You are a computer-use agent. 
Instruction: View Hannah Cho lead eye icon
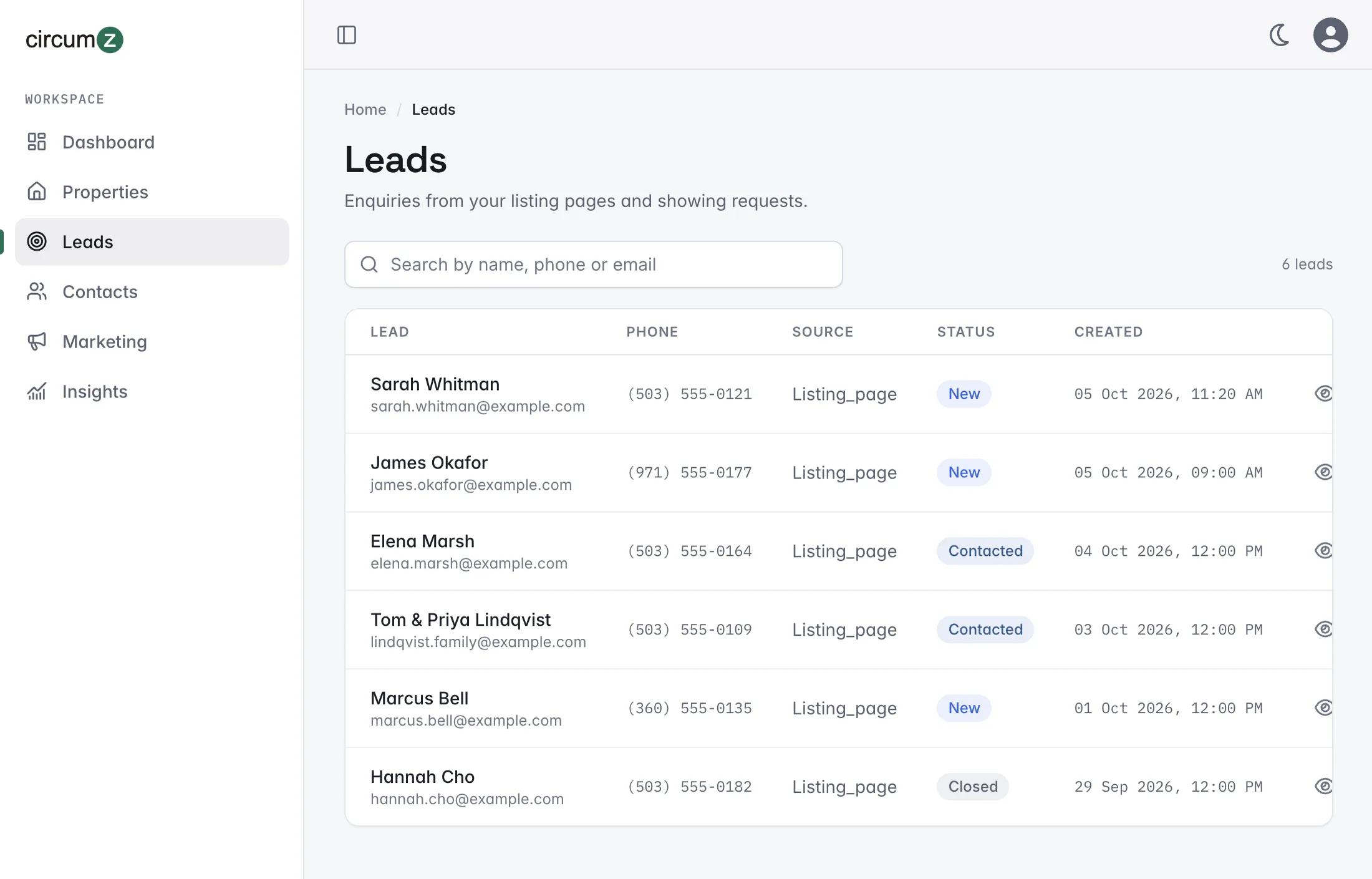tap(1323, 787)
